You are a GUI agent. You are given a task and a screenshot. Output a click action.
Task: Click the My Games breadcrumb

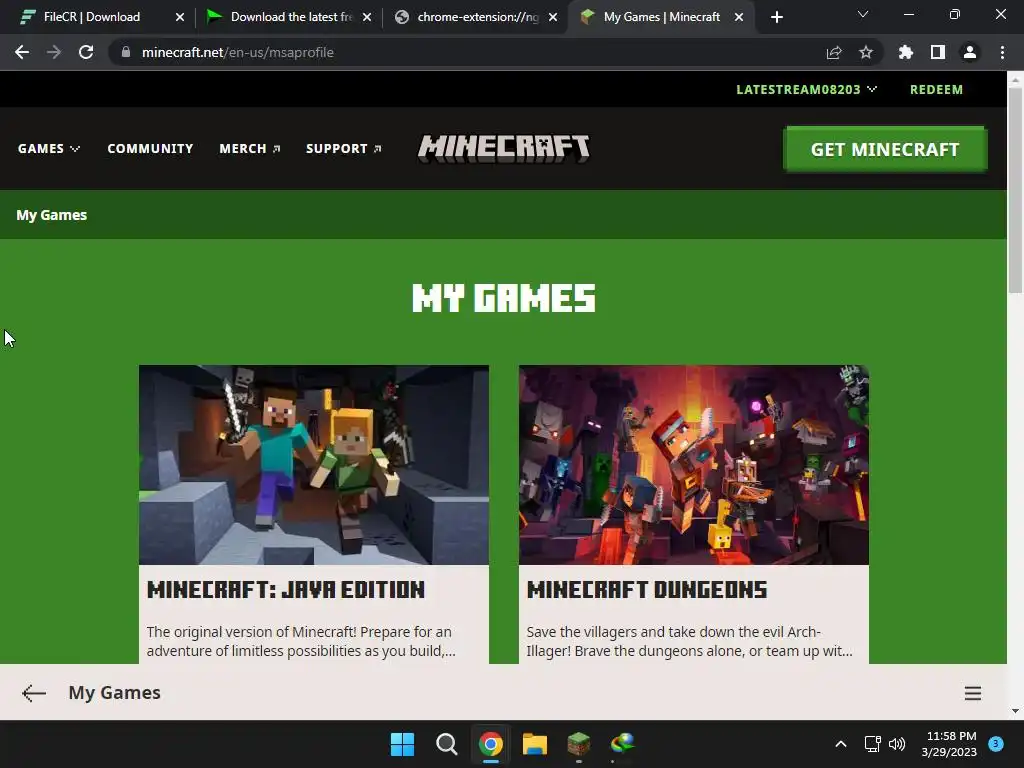coord(52,215)
